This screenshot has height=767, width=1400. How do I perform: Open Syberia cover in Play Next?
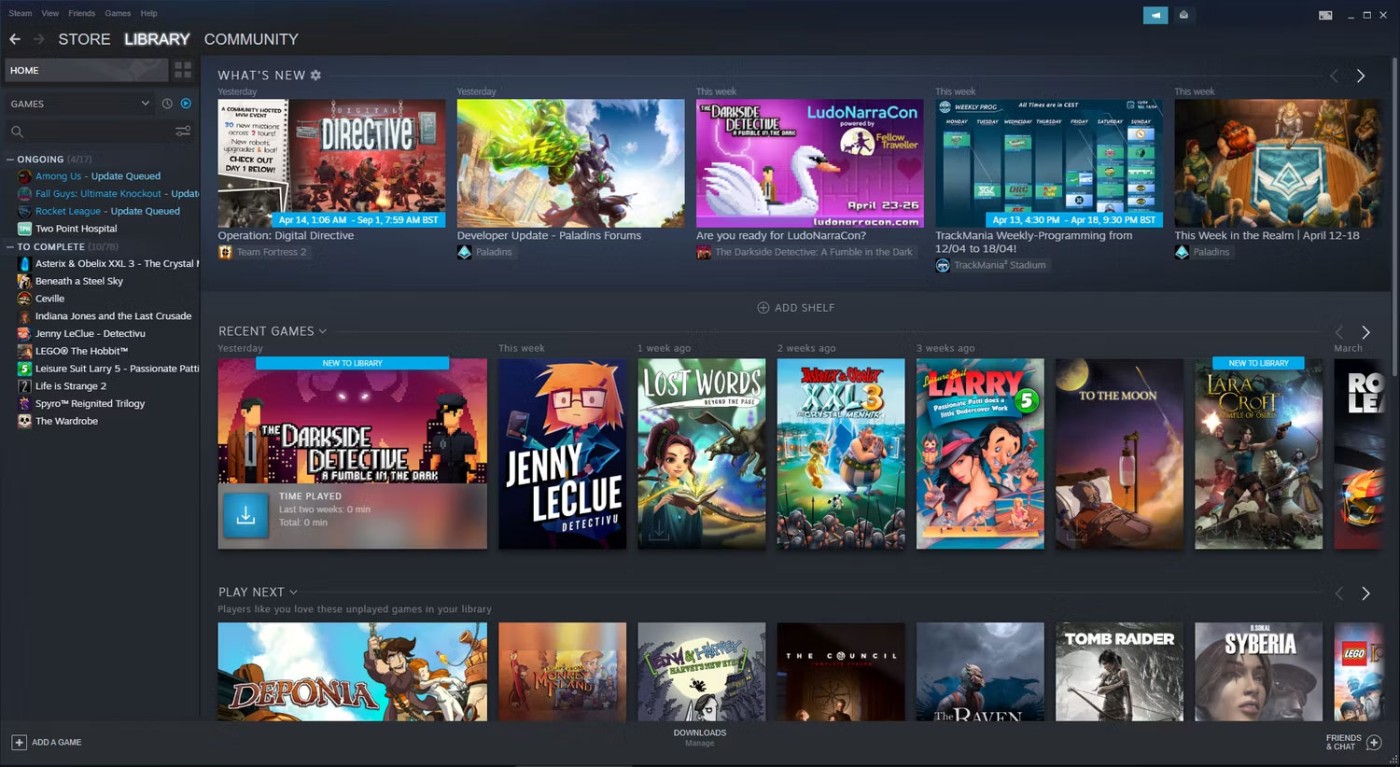(1259, 672)
